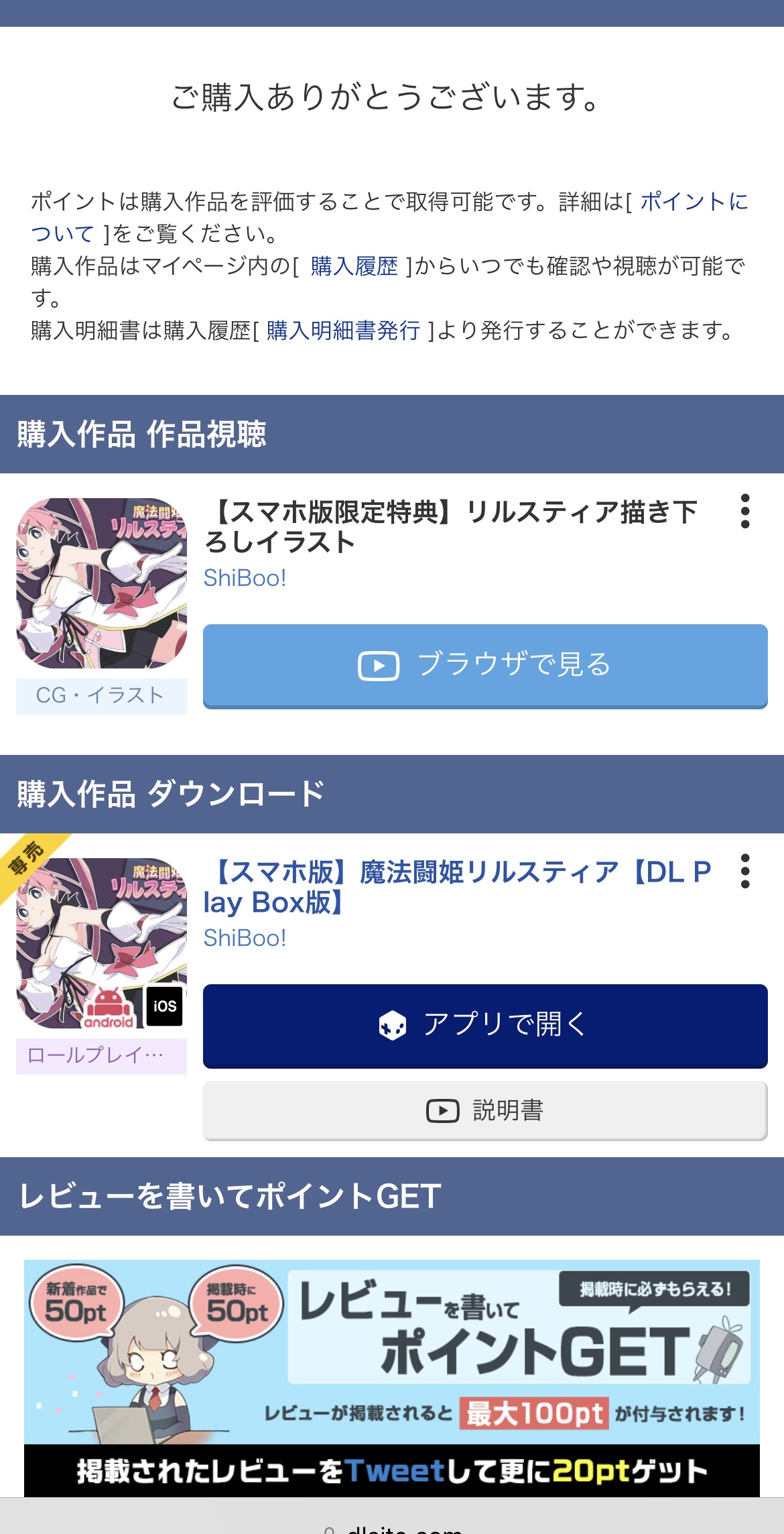The image size is (784, 1534).
Task: Open the 魔法闘姫リルスティア product title link
Action: point(457,887)
